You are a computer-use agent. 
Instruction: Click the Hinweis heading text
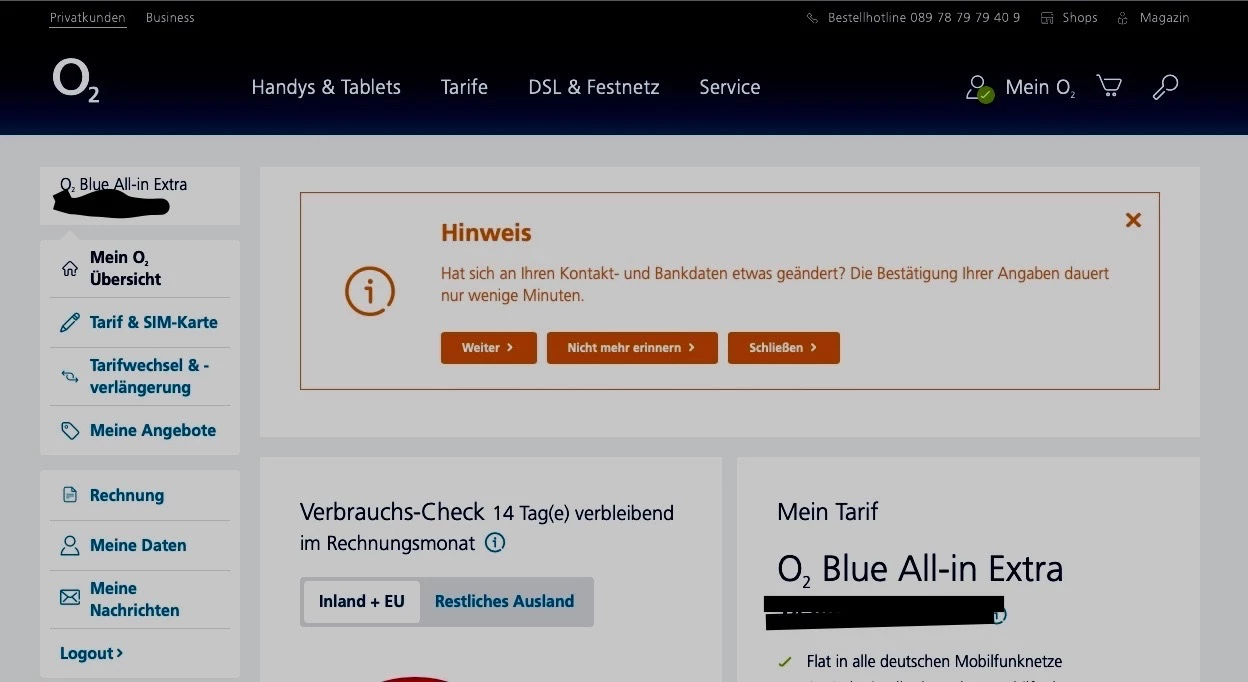(486, 233)
